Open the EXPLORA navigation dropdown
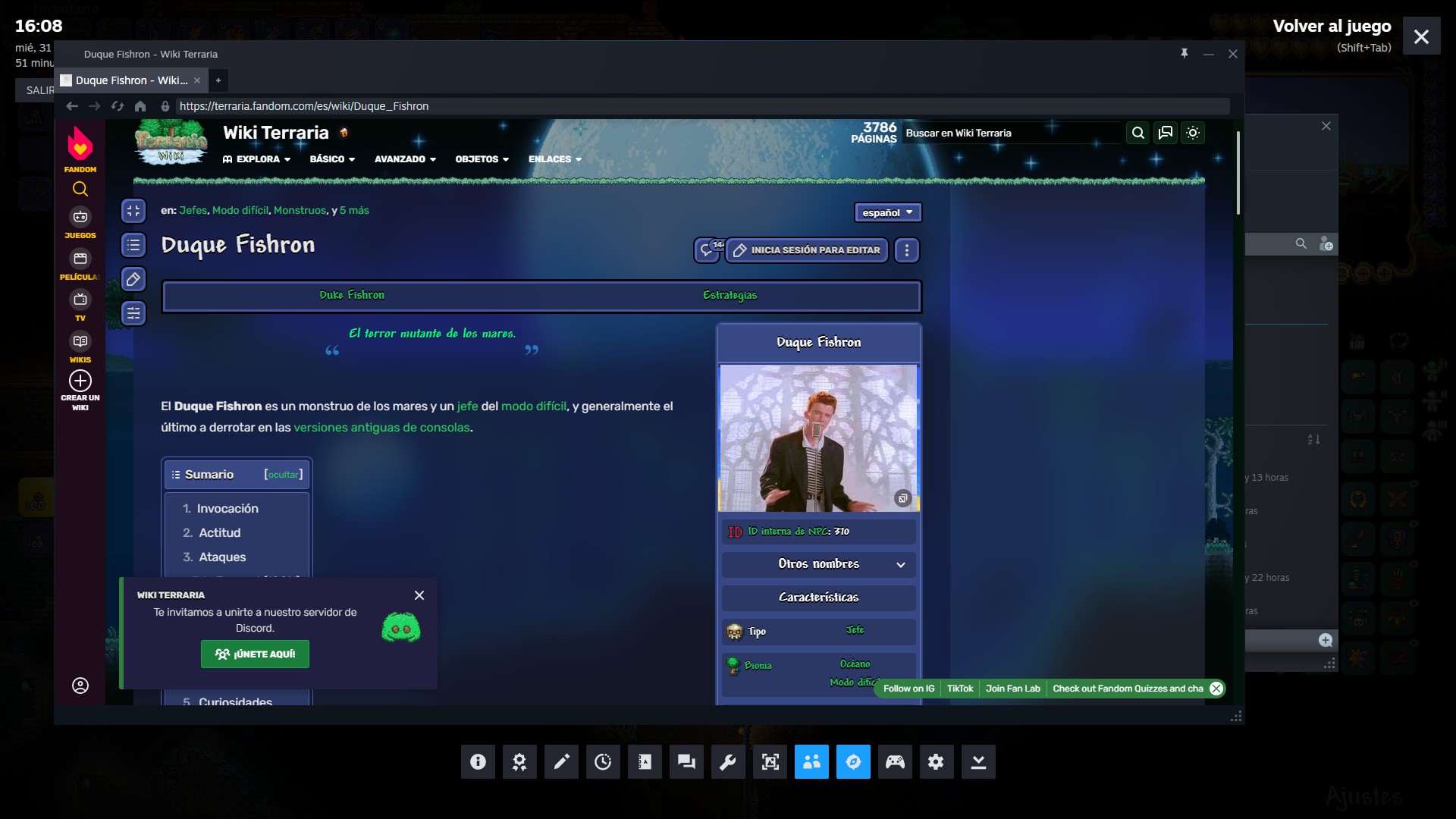The width and height of the screenshot is (1456, 819). pyautogui.click(x=256, y=159)
